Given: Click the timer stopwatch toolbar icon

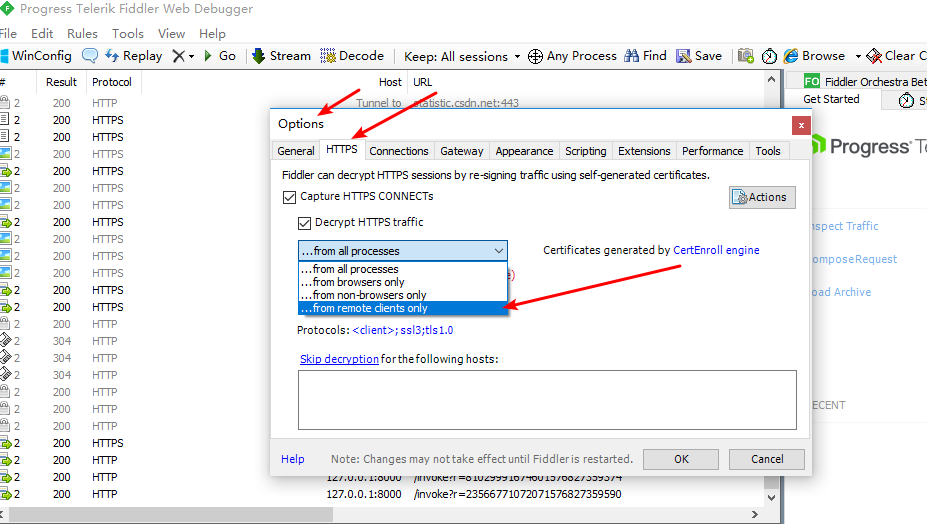Looking at the screenshot, I should pos(769,56).
